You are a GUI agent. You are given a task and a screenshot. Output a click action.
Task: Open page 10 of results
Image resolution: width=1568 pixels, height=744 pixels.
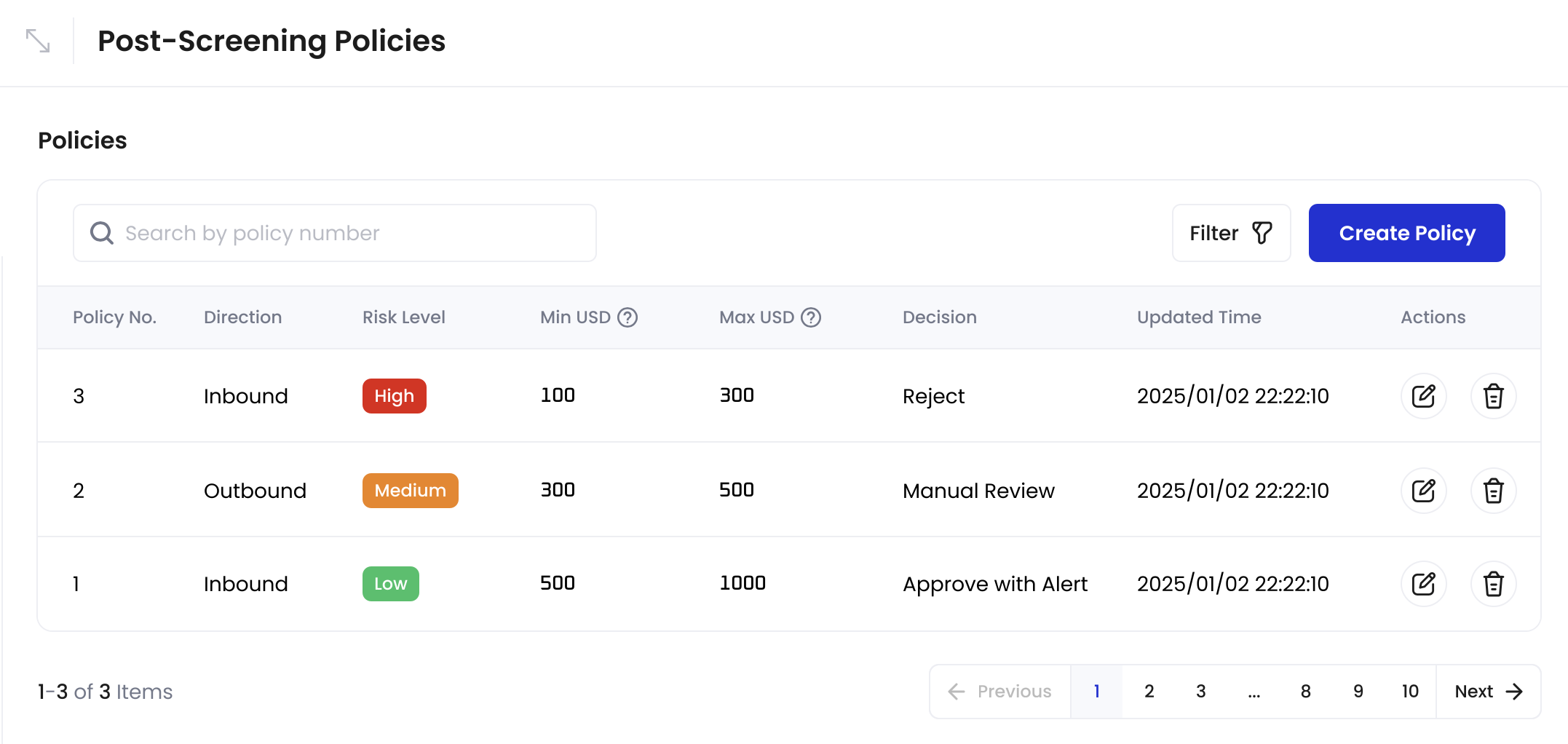point(1410,692)
